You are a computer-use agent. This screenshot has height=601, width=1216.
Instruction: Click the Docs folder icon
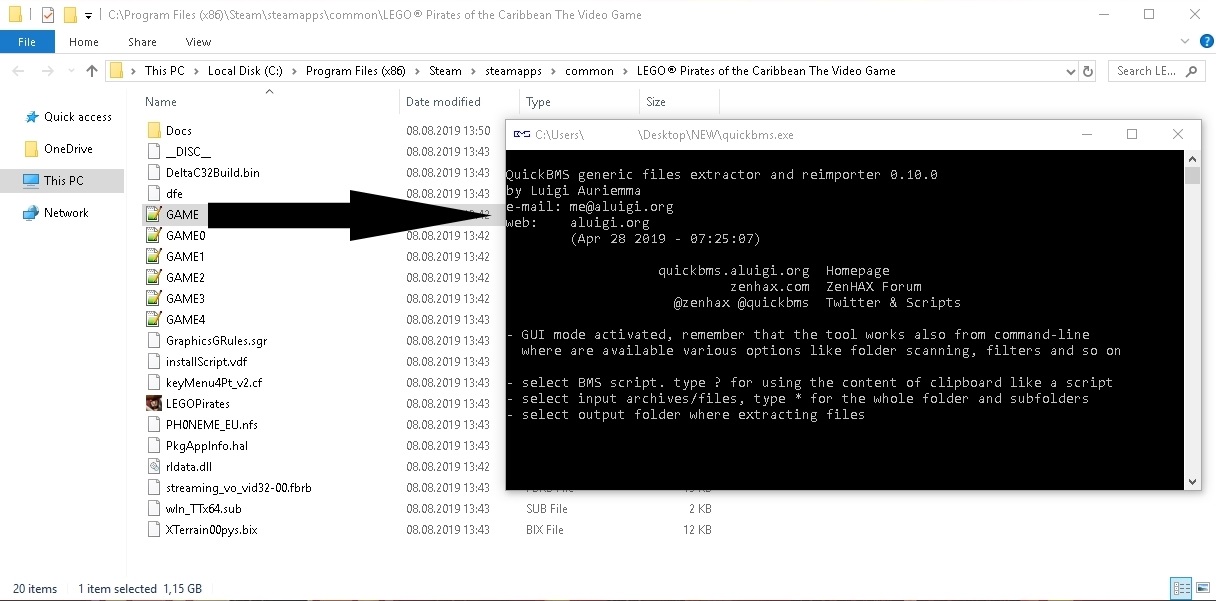154,131
